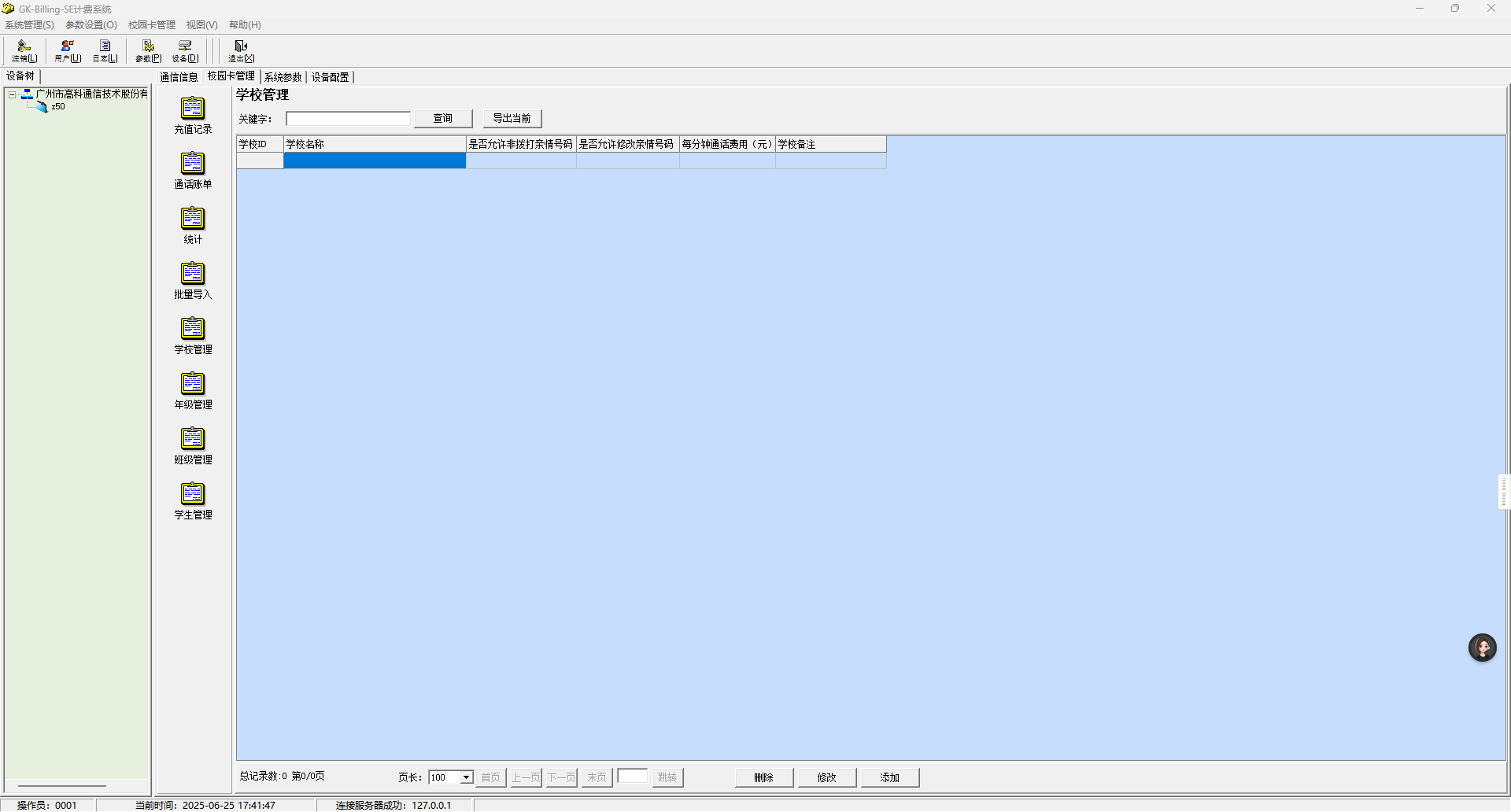Click the 关键字 keyword input field
The image size is (1511, 812).
[348, 119]
